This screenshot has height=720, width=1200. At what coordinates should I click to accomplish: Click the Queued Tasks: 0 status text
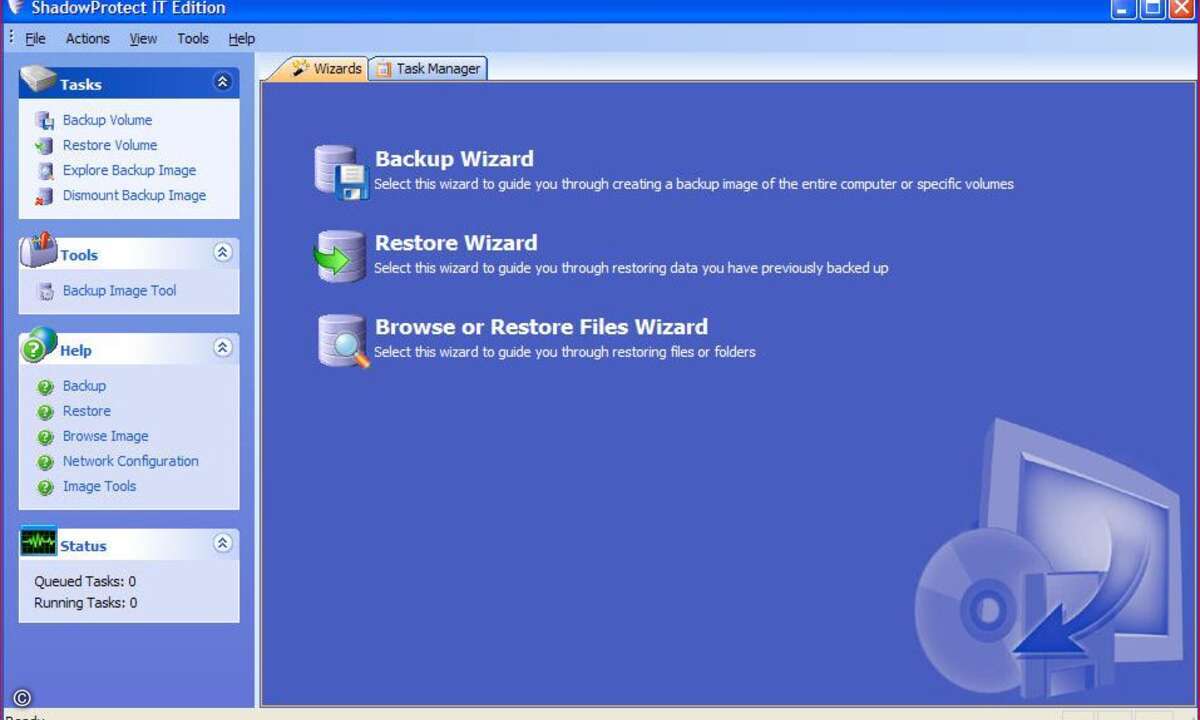point(85,581)
